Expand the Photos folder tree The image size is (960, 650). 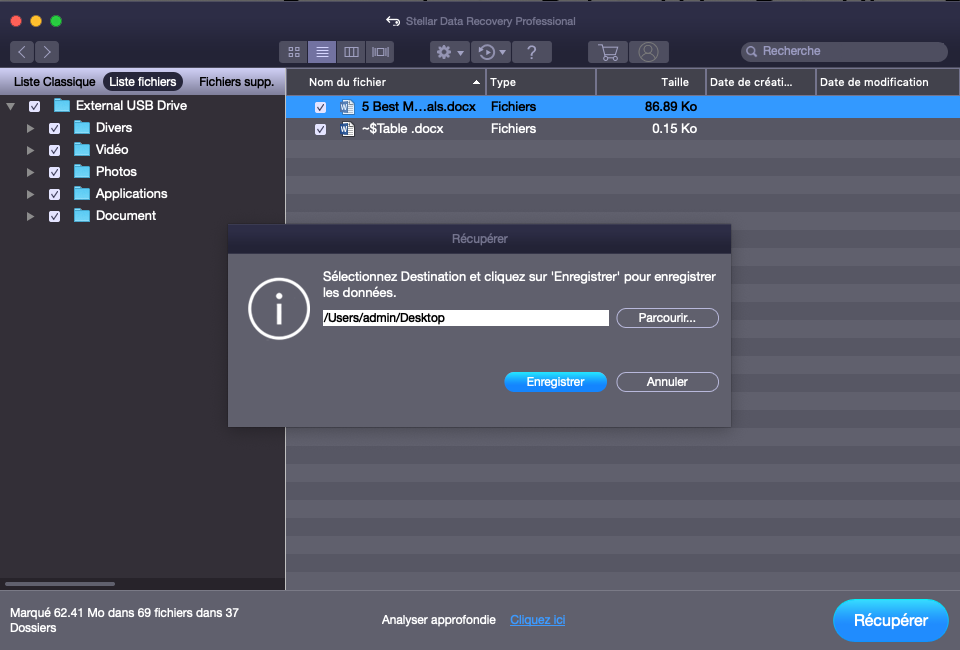31,172
